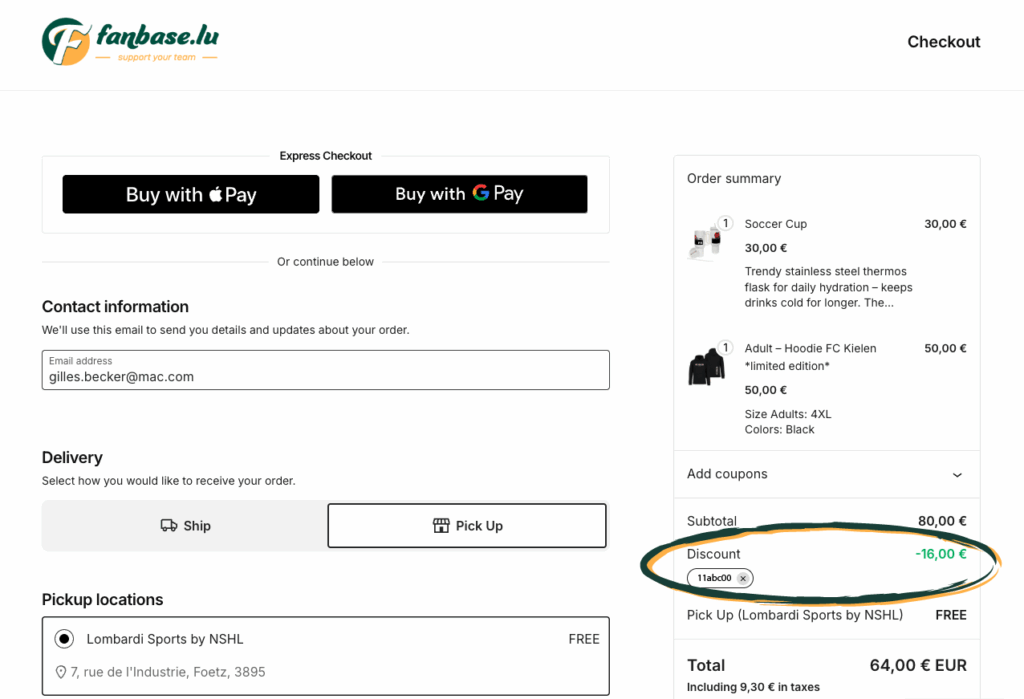
Task: Click the Soccer Cup product name
Action: coord(775,224)
